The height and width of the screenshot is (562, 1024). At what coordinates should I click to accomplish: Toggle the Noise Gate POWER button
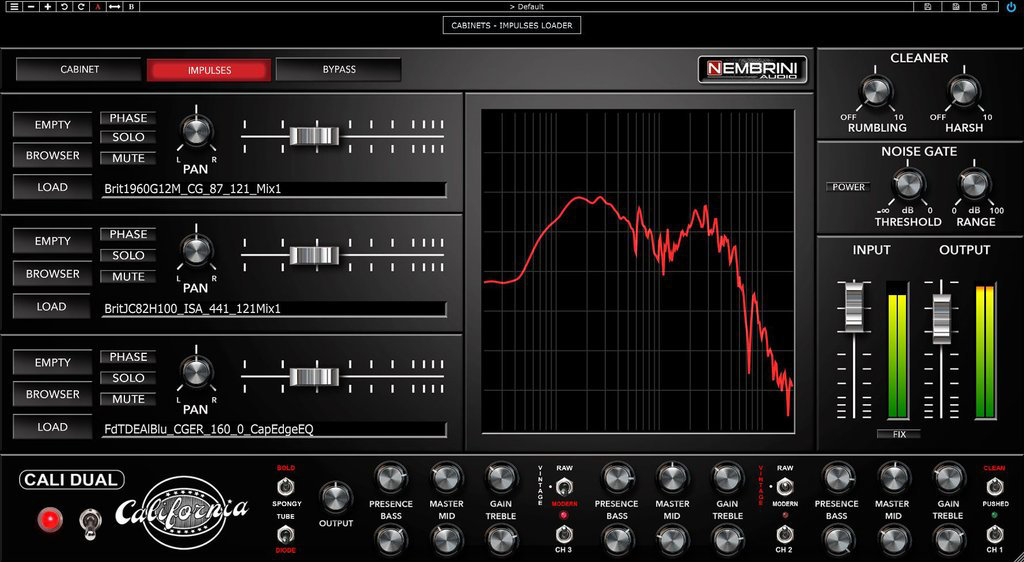point(848,187)
